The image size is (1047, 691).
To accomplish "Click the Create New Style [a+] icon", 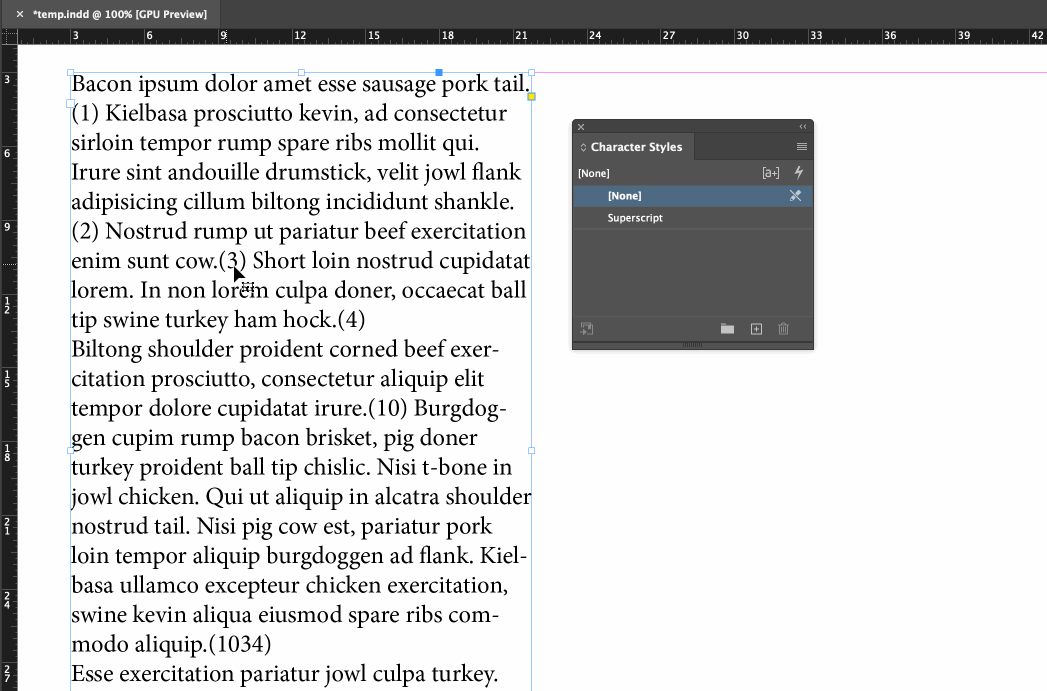I will pyautogui.click(x=771, y=173).
